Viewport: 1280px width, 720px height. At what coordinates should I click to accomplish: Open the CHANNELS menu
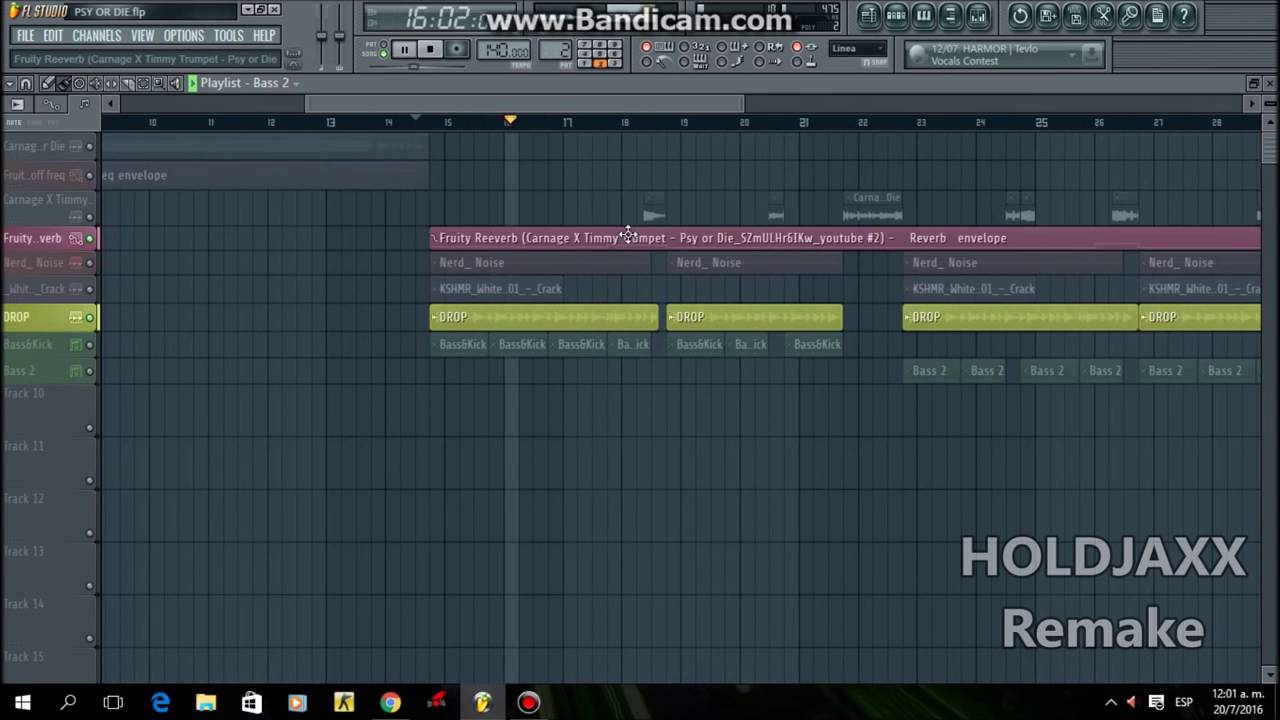click(97, 36)
